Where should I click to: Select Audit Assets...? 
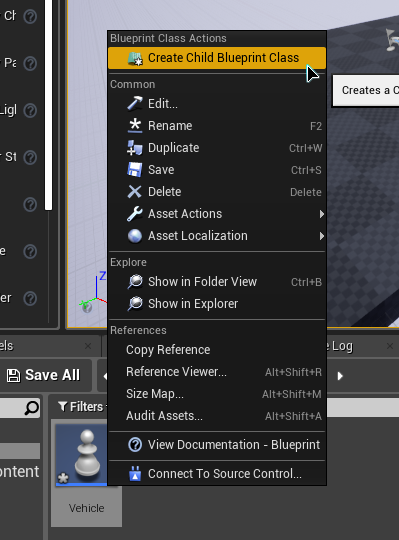pyautogui.click(x=217, y=416)
